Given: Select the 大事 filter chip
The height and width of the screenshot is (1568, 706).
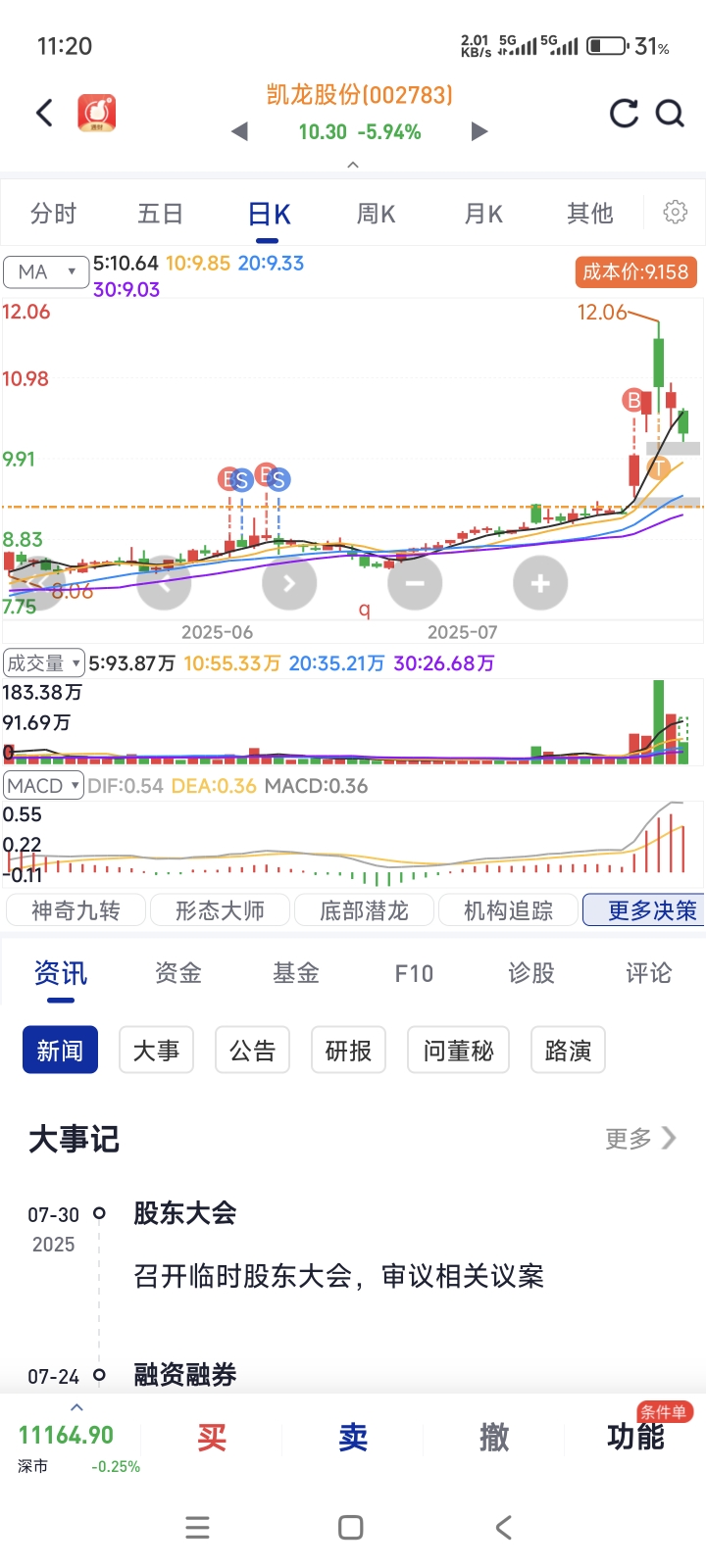Looking at the screenshot, I should (x=156, y=1051).
